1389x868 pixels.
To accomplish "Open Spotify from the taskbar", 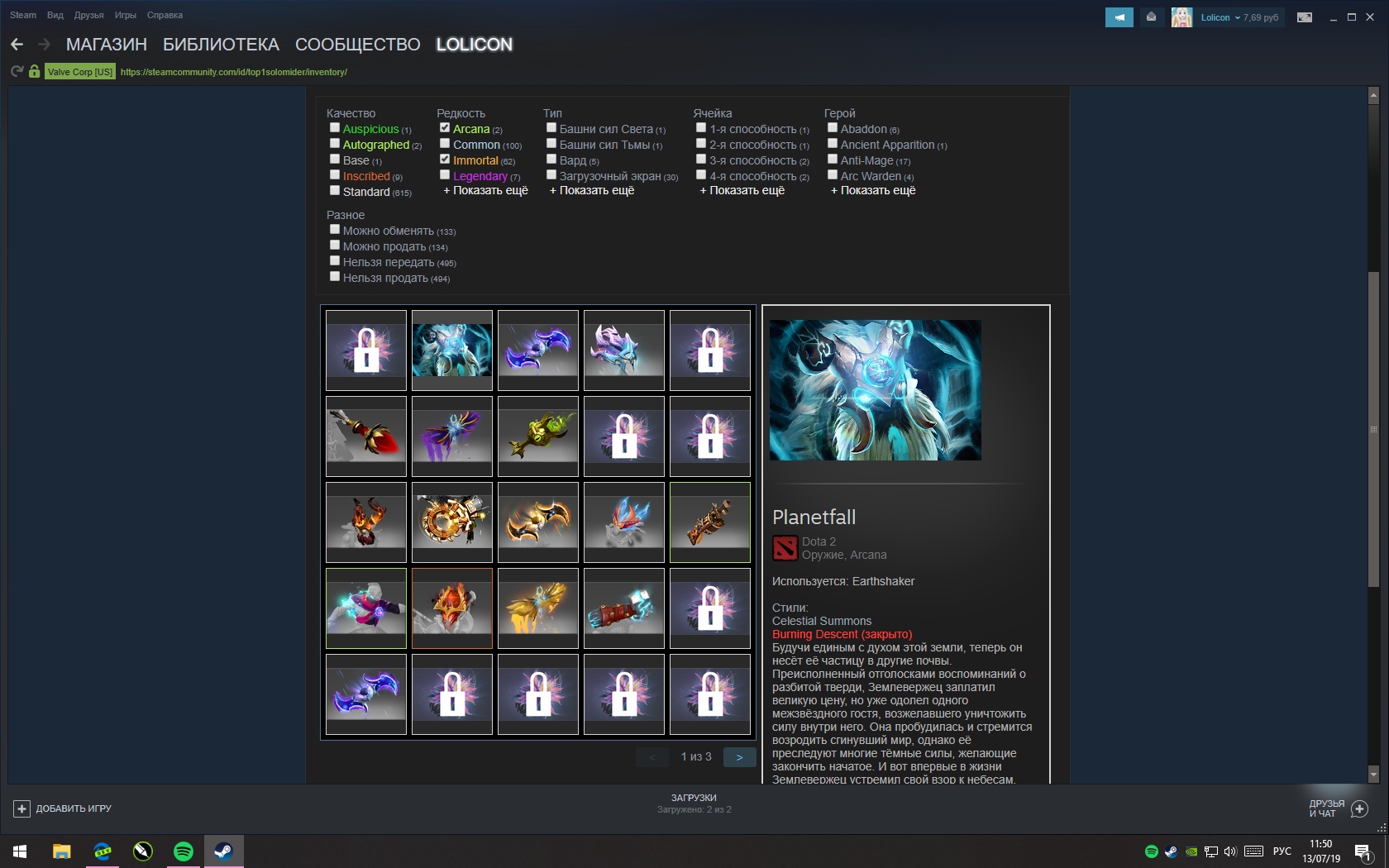I will click(184, 851).
